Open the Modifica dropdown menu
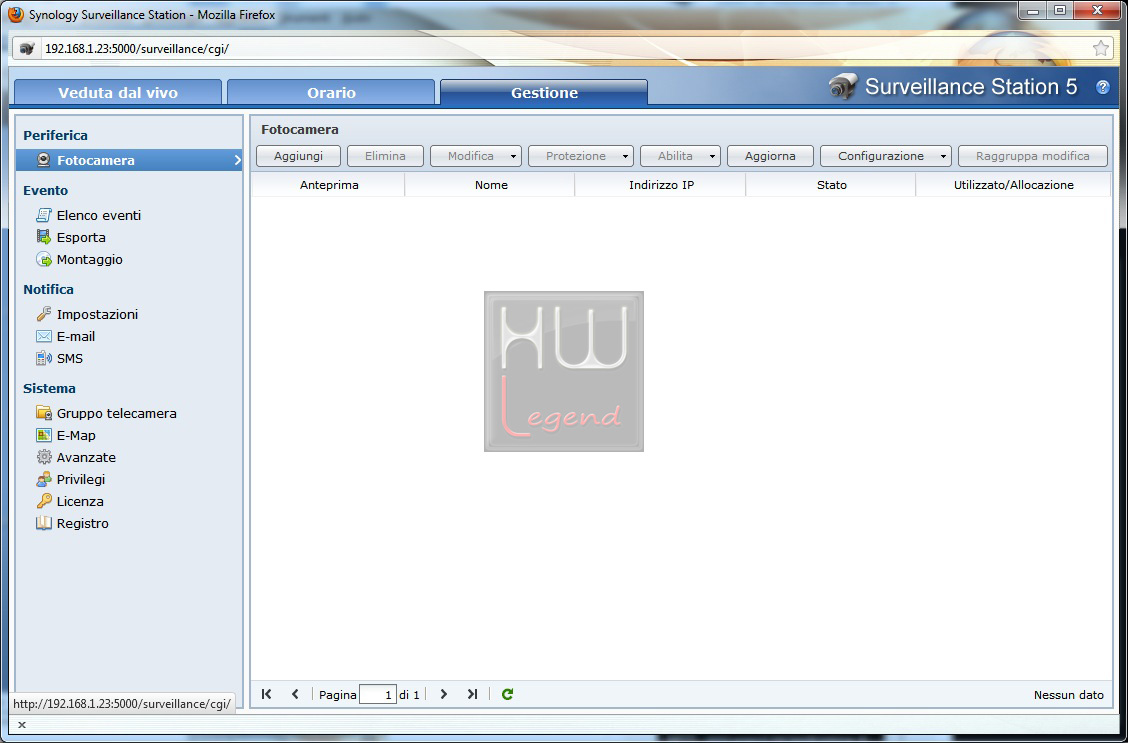The height and width of the screenshot is (743, 1128). point(476,156)
